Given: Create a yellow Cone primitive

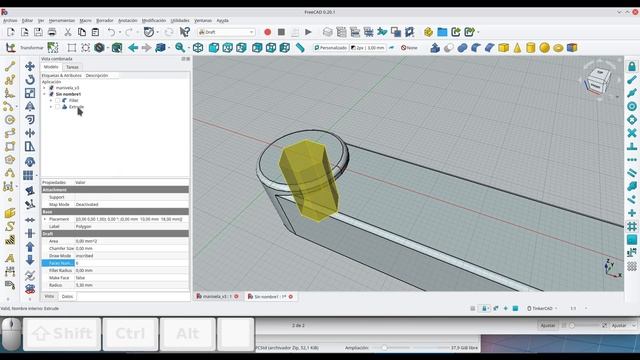Looking at the screenshot, I should coord(517,48).
